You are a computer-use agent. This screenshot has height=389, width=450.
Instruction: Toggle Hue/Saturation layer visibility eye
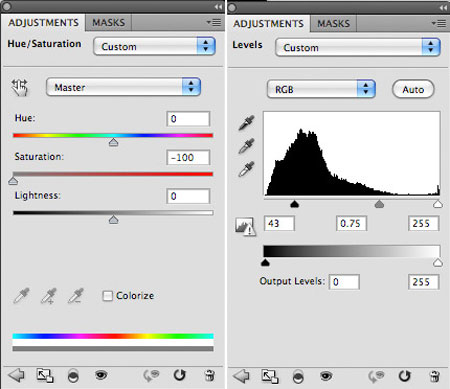click(101, 375)
